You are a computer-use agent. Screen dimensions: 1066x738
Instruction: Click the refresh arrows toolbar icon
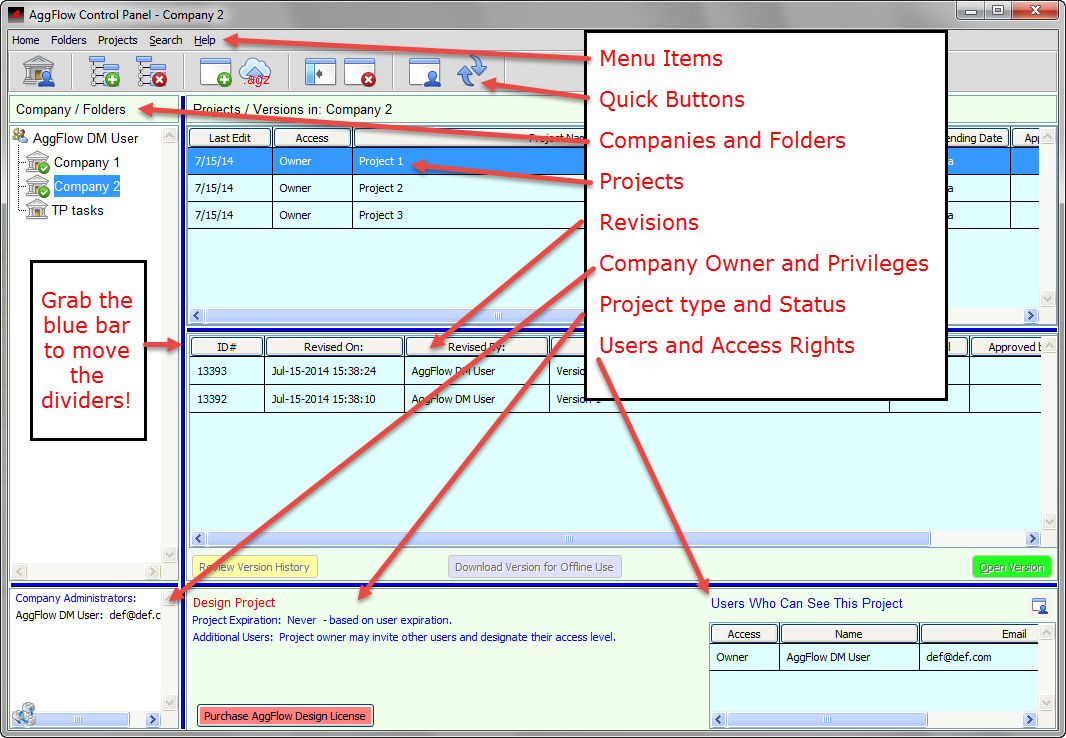coord(472,73)
